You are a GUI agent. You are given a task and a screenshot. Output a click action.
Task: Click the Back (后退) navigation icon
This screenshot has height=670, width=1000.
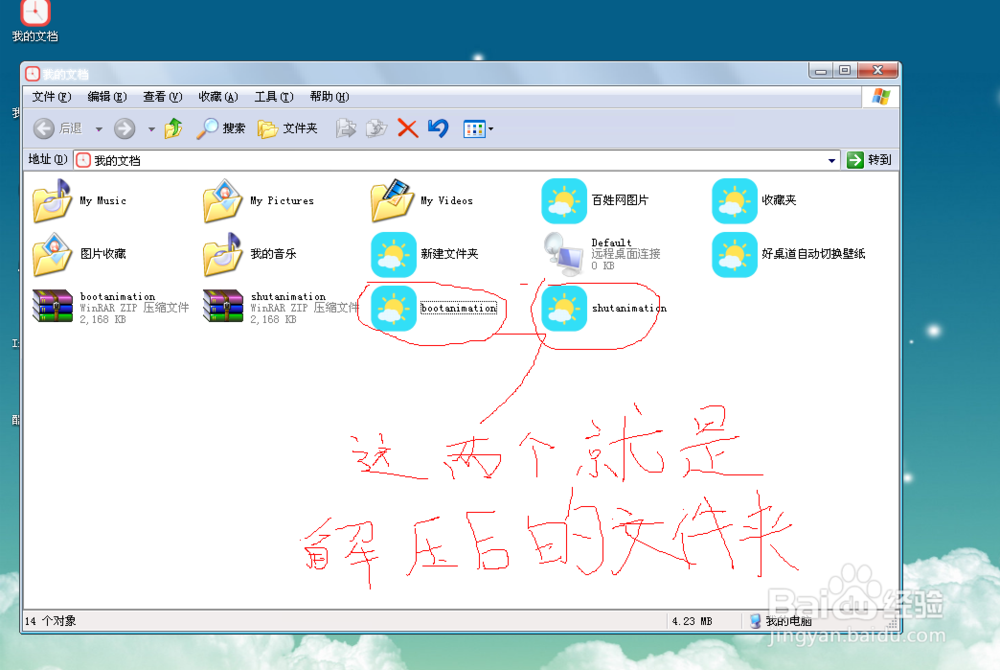[44, 128]
